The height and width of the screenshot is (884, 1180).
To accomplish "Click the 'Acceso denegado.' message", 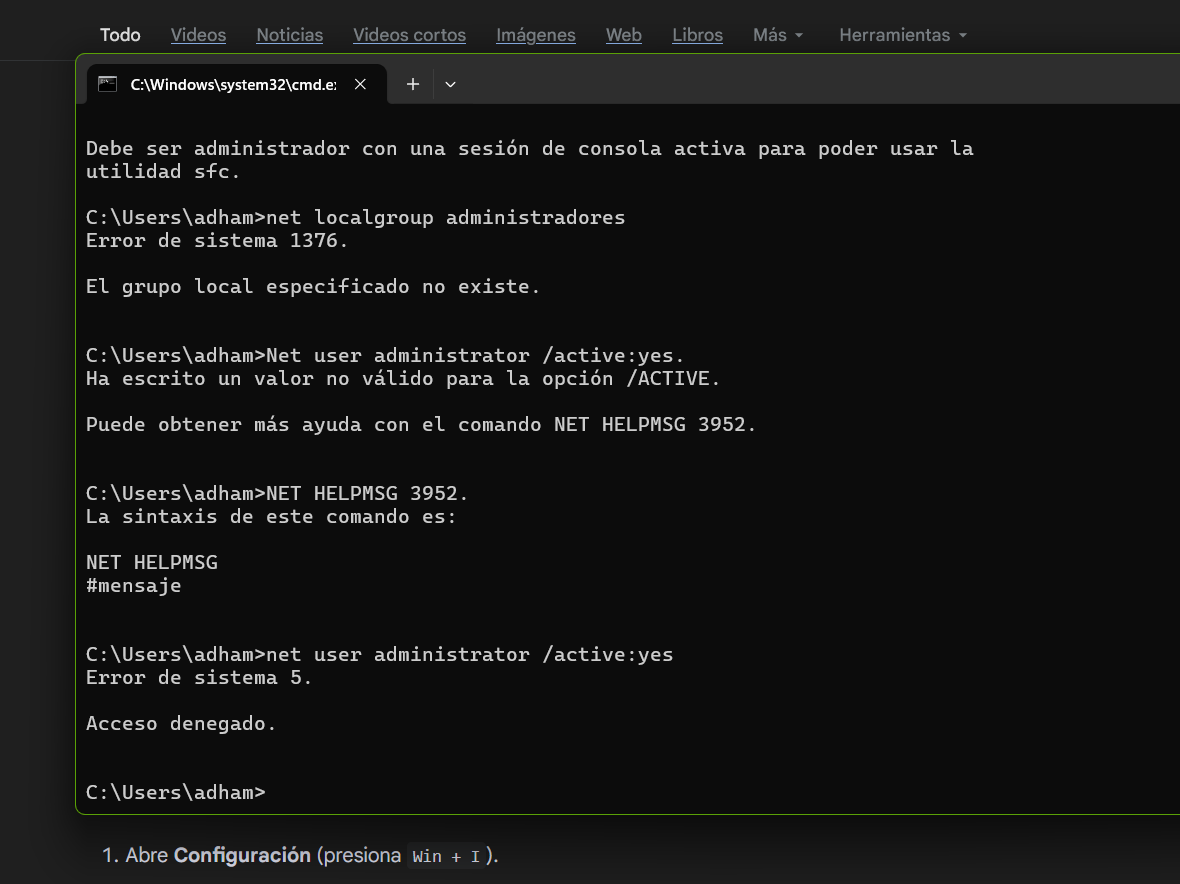I will 181,724.
